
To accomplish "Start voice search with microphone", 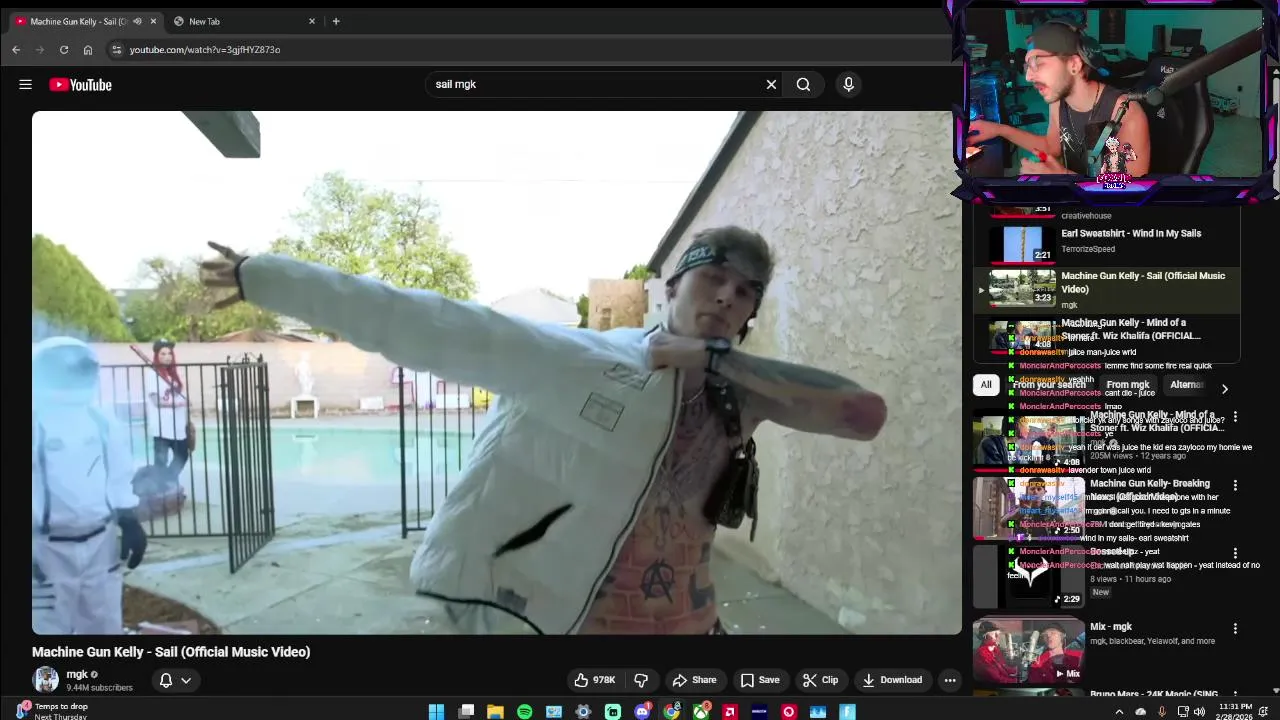I will (848, 85).
